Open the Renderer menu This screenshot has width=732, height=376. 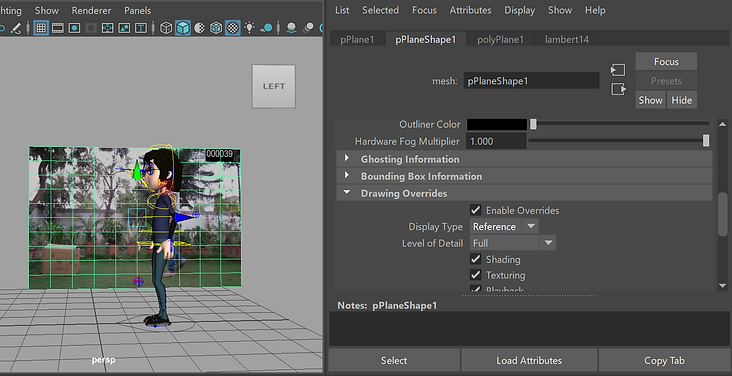(92, 10)
